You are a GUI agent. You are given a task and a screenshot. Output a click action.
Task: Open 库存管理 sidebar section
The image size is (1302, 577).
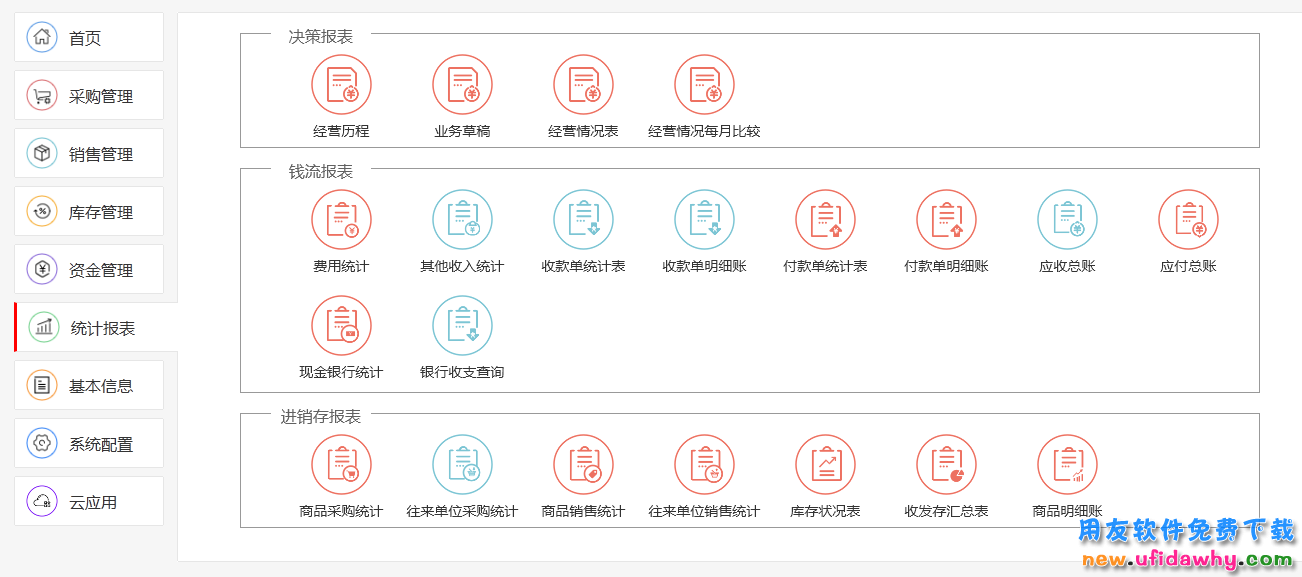89,212
